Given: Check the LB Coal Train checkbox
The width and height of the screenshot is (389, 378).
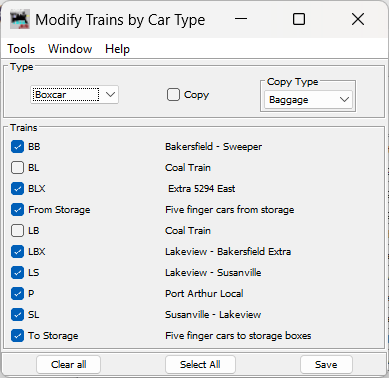Looking at the screenshot, I should [17, 231].
